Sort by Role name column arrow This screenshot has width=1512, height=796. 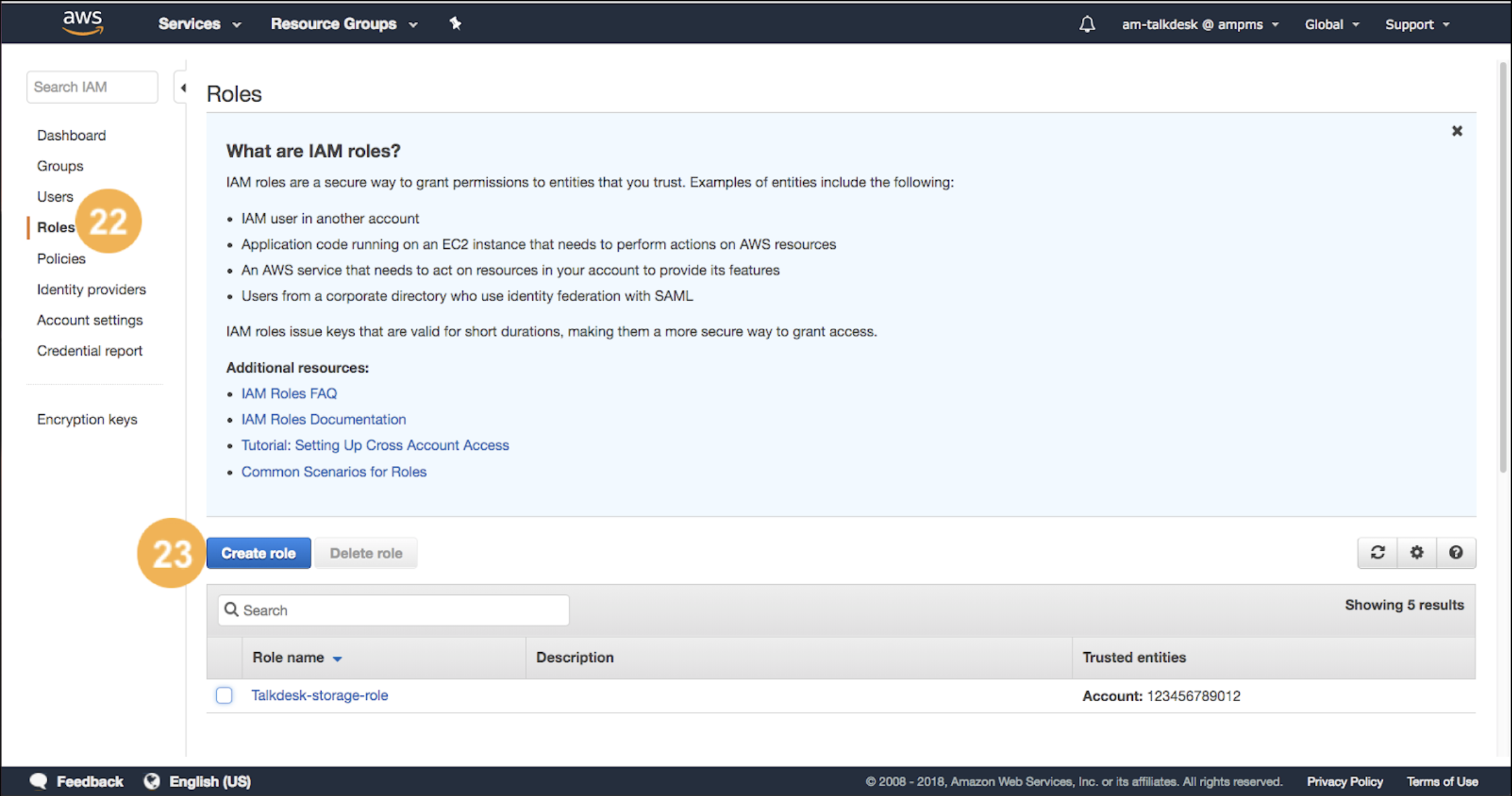pos(337,658)
